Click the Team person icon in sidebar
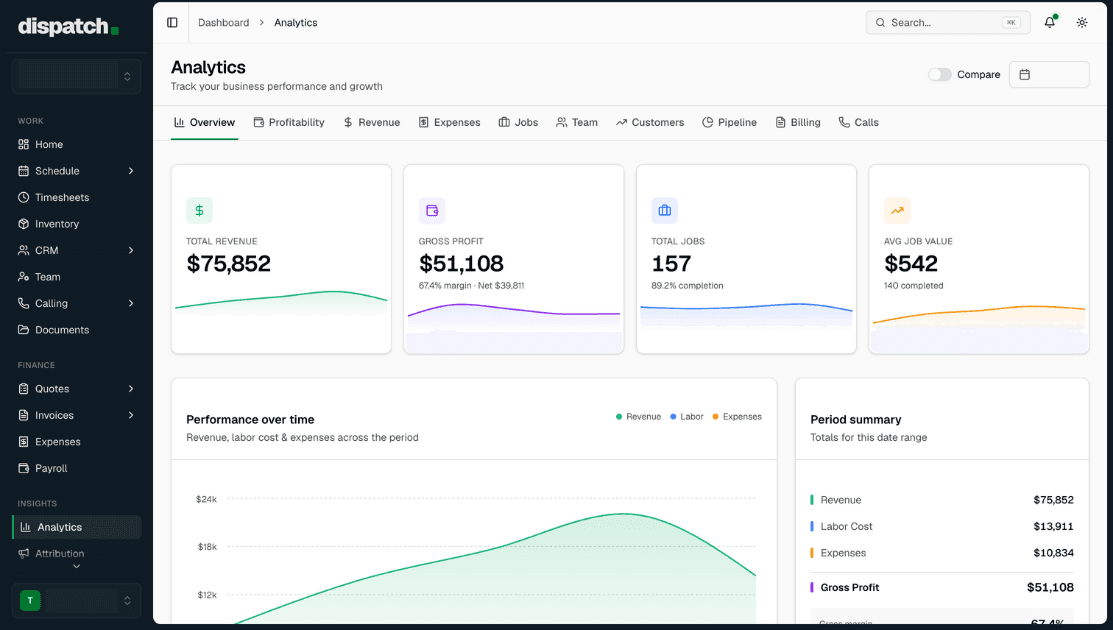The width and height of the screenshot is (1113, 630). [x=23, y=277]
